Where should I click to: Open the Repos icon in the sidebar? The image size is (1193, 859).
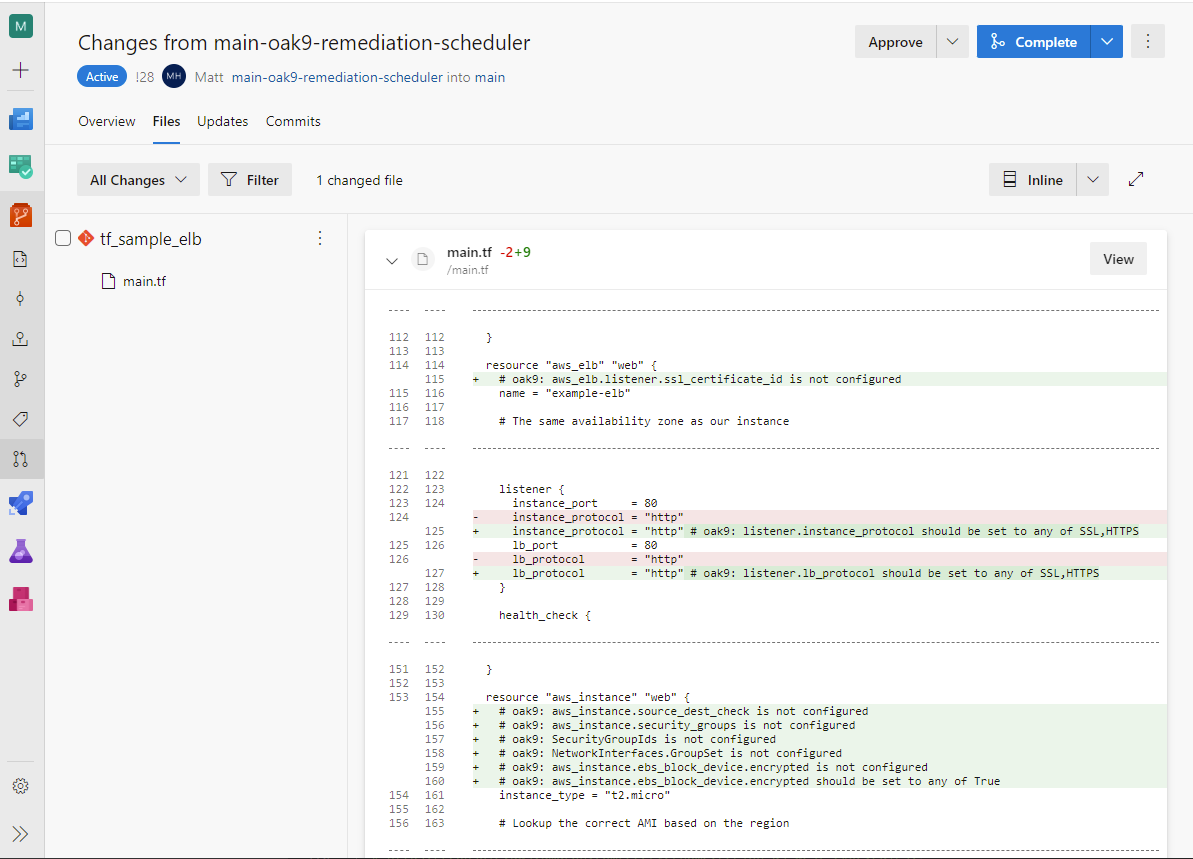[21, 214]
